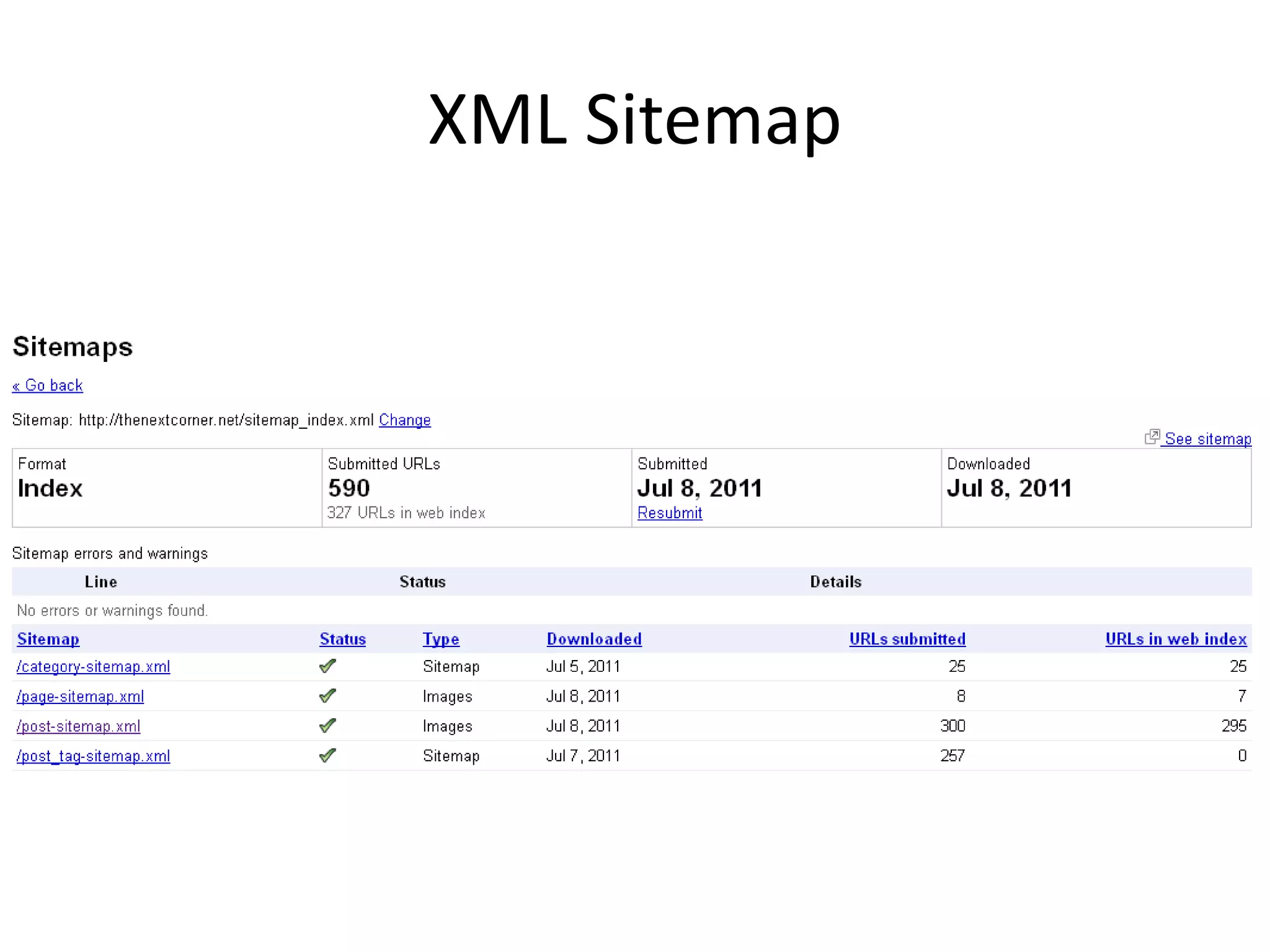
Task: Click the Submitted URLs value 590
Action: [349, 488]
